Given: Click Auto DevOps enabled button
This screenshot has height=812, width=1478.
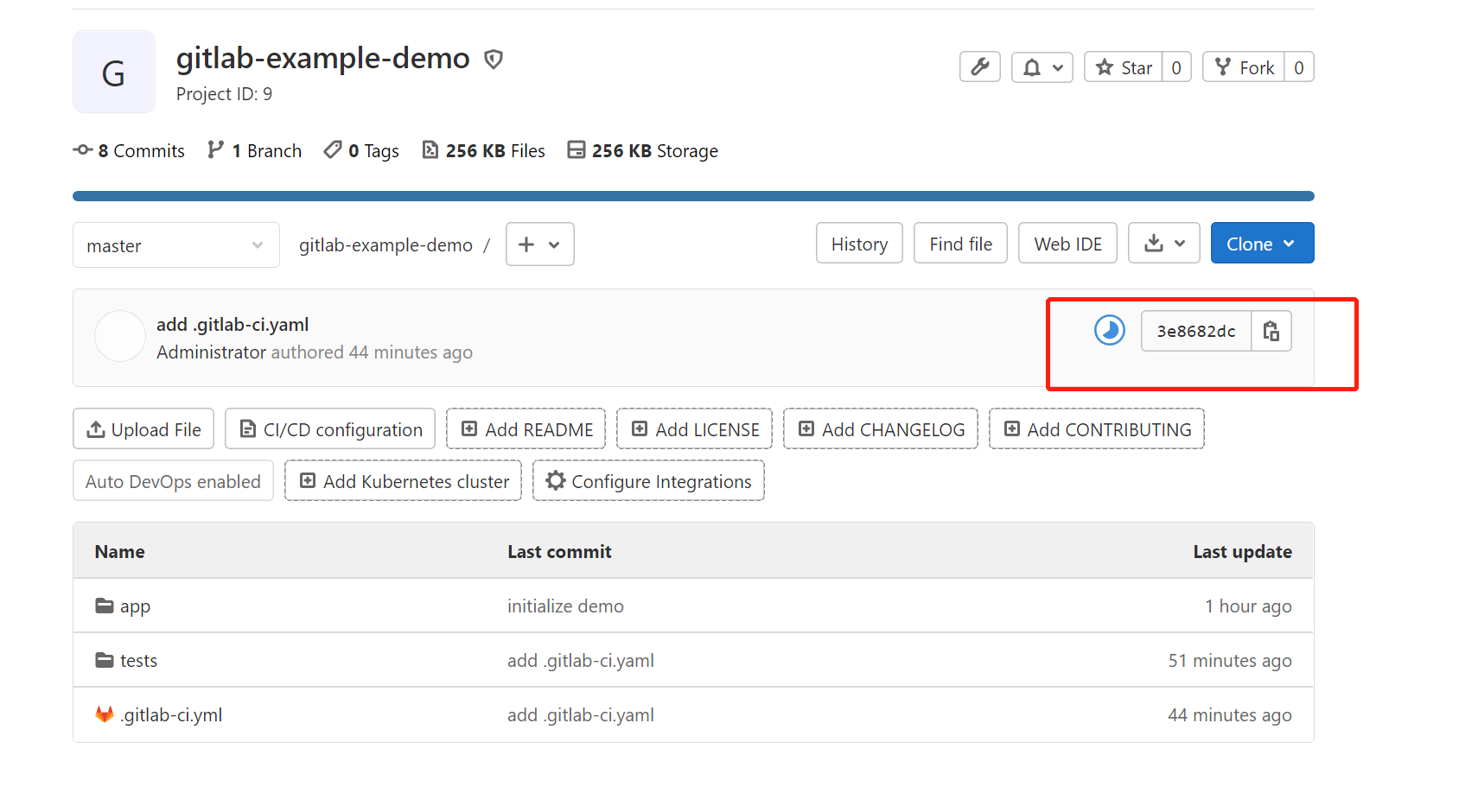Looking at the screenshot, I should (173, 481).
